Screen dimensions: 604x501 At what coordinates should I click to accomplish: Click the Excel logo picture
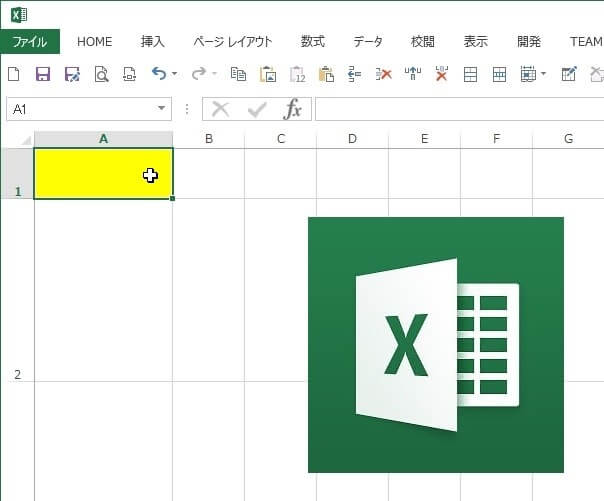click(x=435, y=344)
